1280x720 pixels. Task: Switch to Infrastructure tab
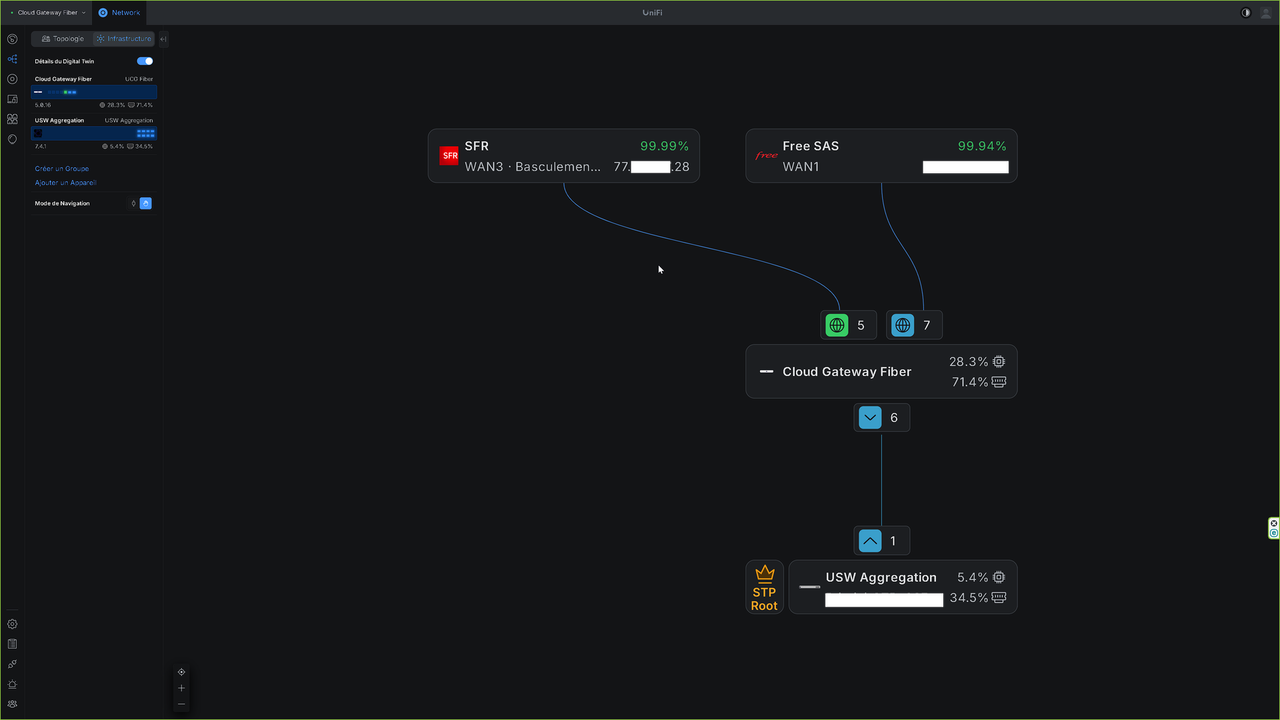[x=124, y=39]
